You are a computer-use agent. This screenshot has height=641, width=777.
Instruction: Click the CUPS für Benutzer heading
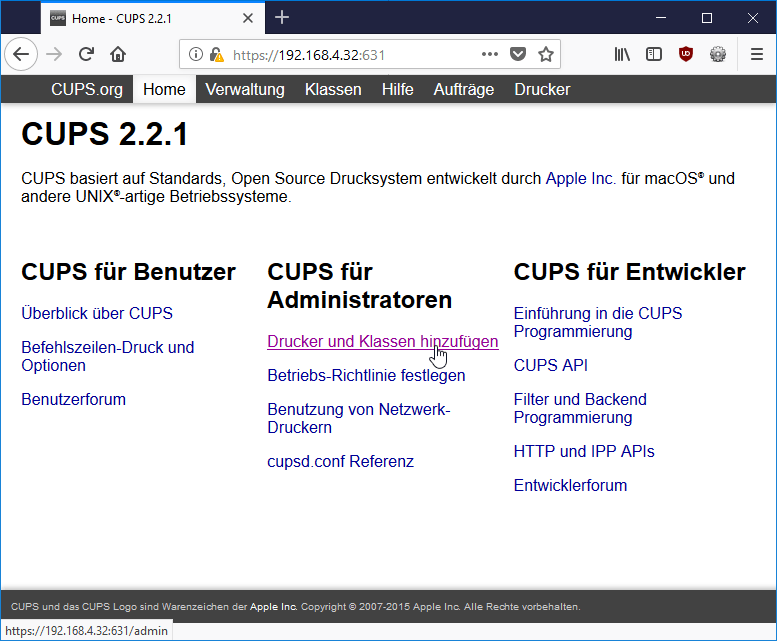tap(128, 271)
